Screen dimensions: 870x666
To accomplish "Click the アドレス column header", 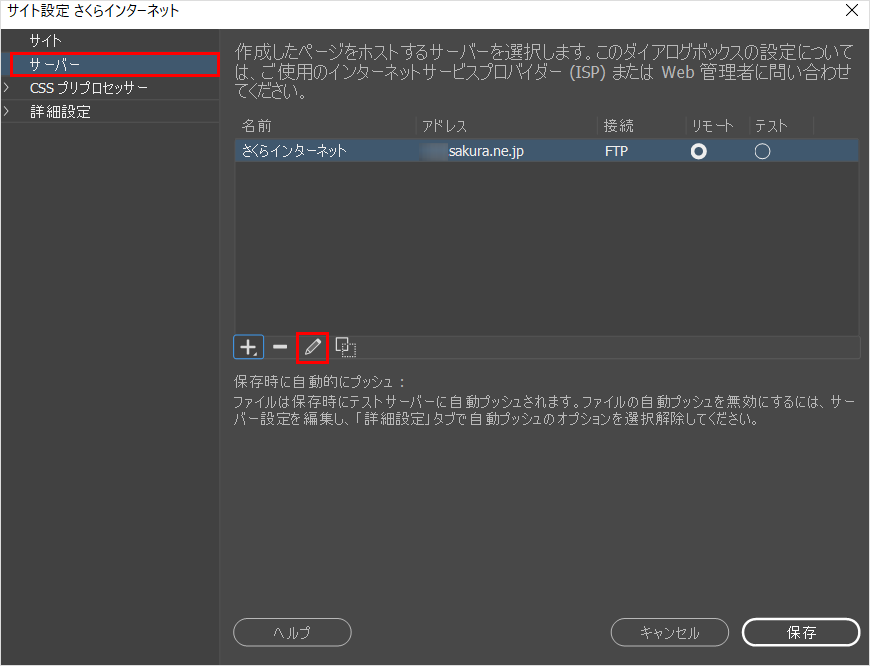I will tap(445, 126).
